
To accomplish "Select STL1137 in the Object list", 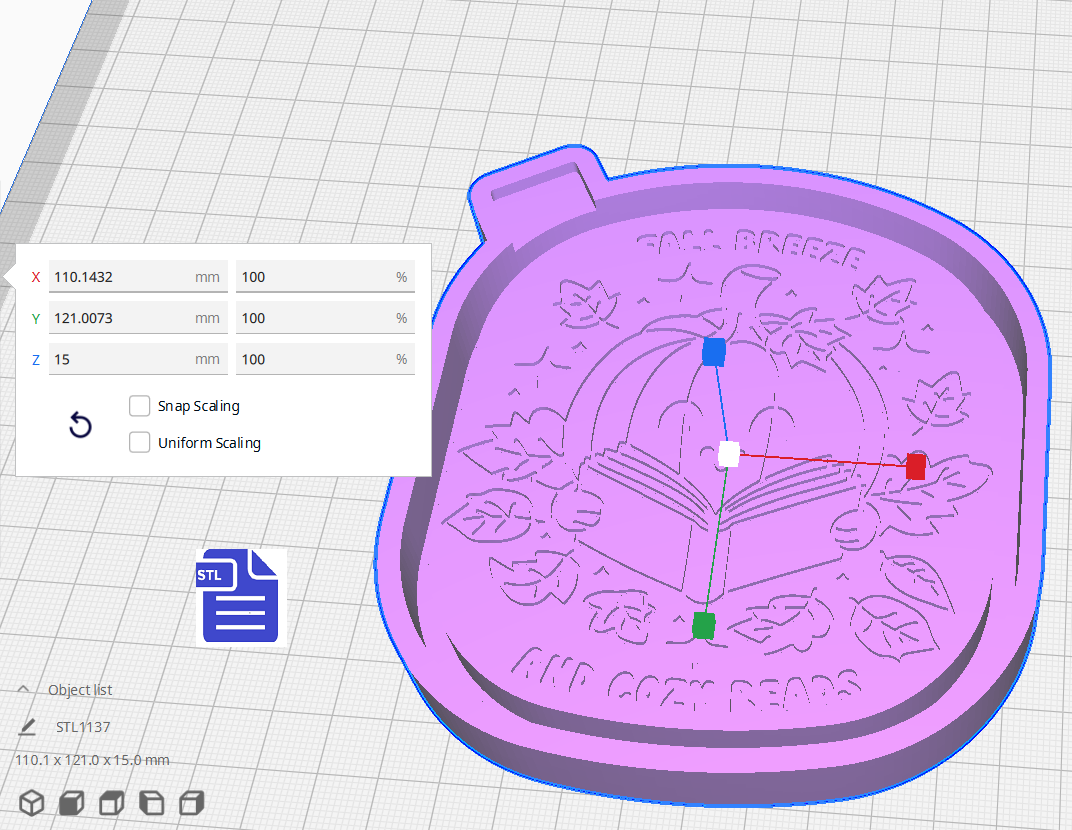I will point(85,727).
